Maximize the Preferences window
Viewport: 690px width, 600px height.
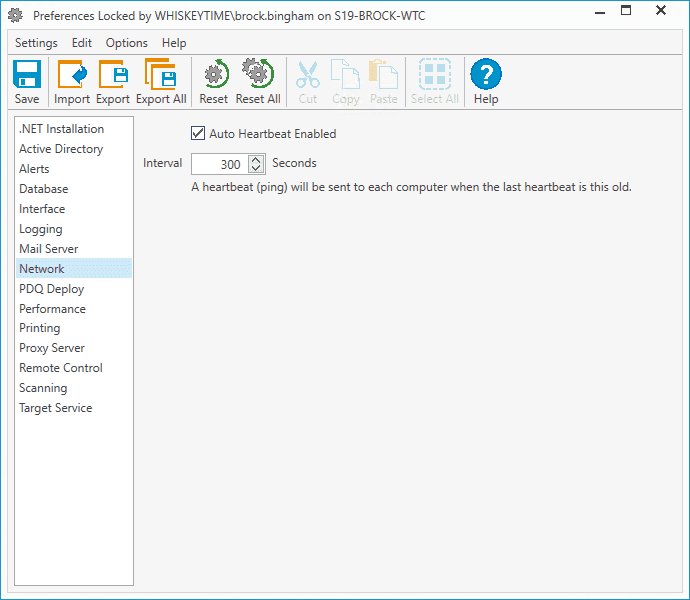point(626,11)
